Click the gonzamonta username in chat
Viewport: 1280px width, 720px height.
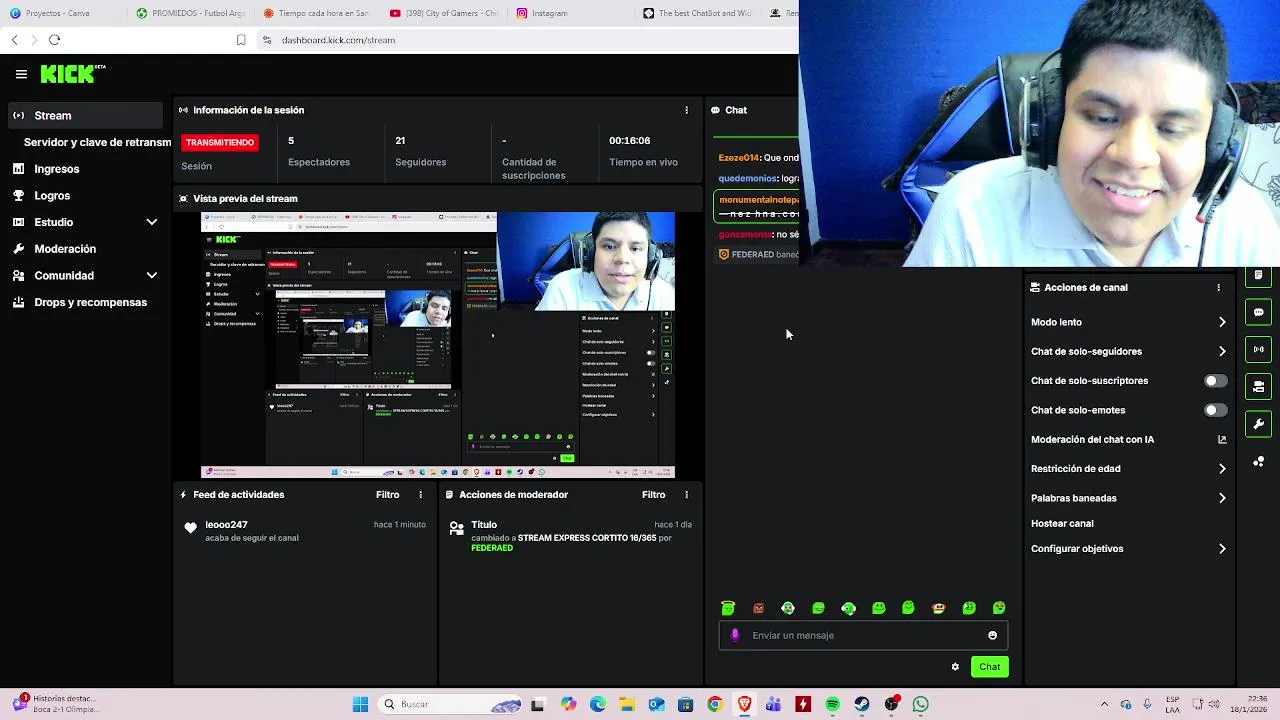coord(745,234)
